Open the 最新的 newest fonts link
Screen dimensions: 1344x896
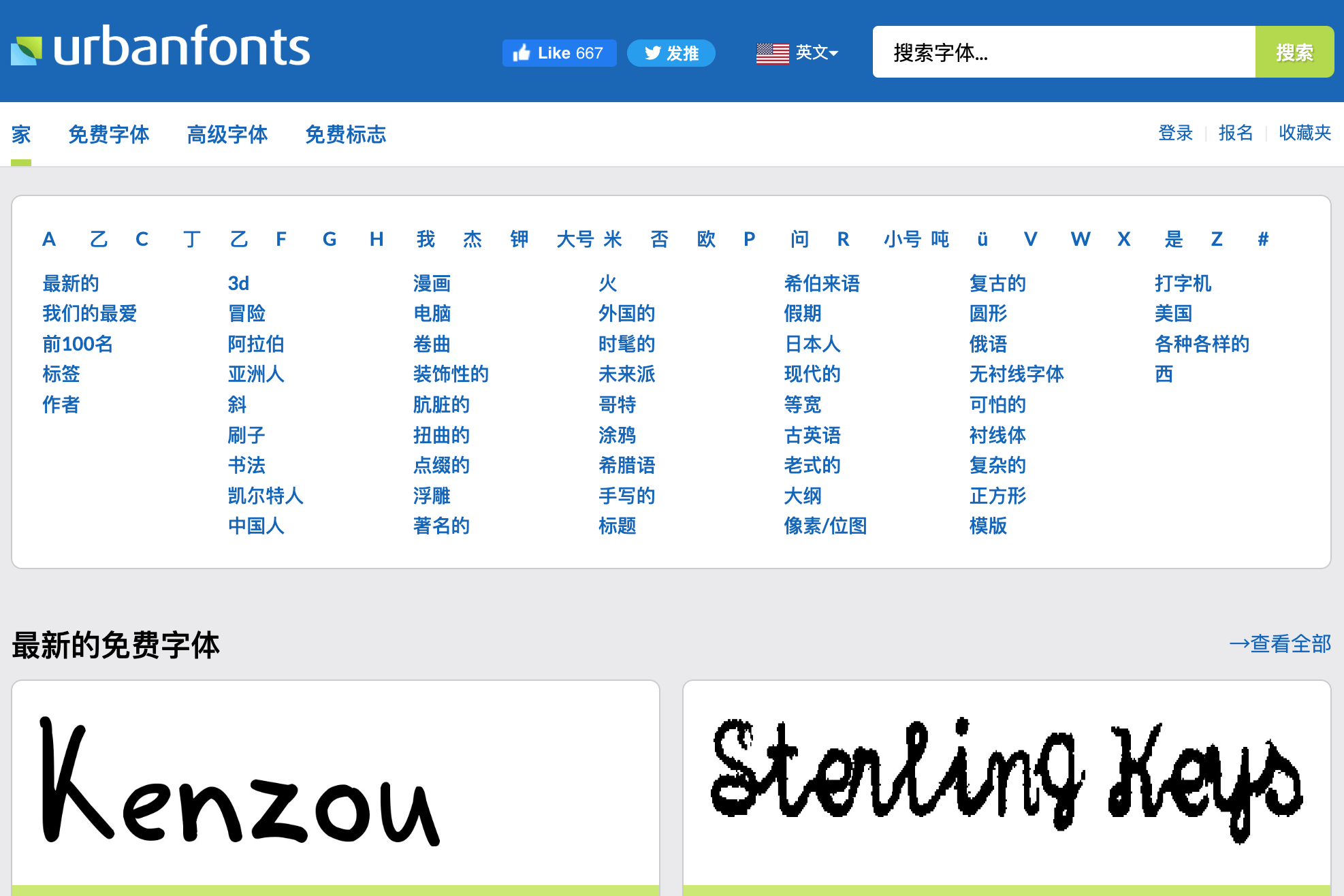(x=71, y=283)
